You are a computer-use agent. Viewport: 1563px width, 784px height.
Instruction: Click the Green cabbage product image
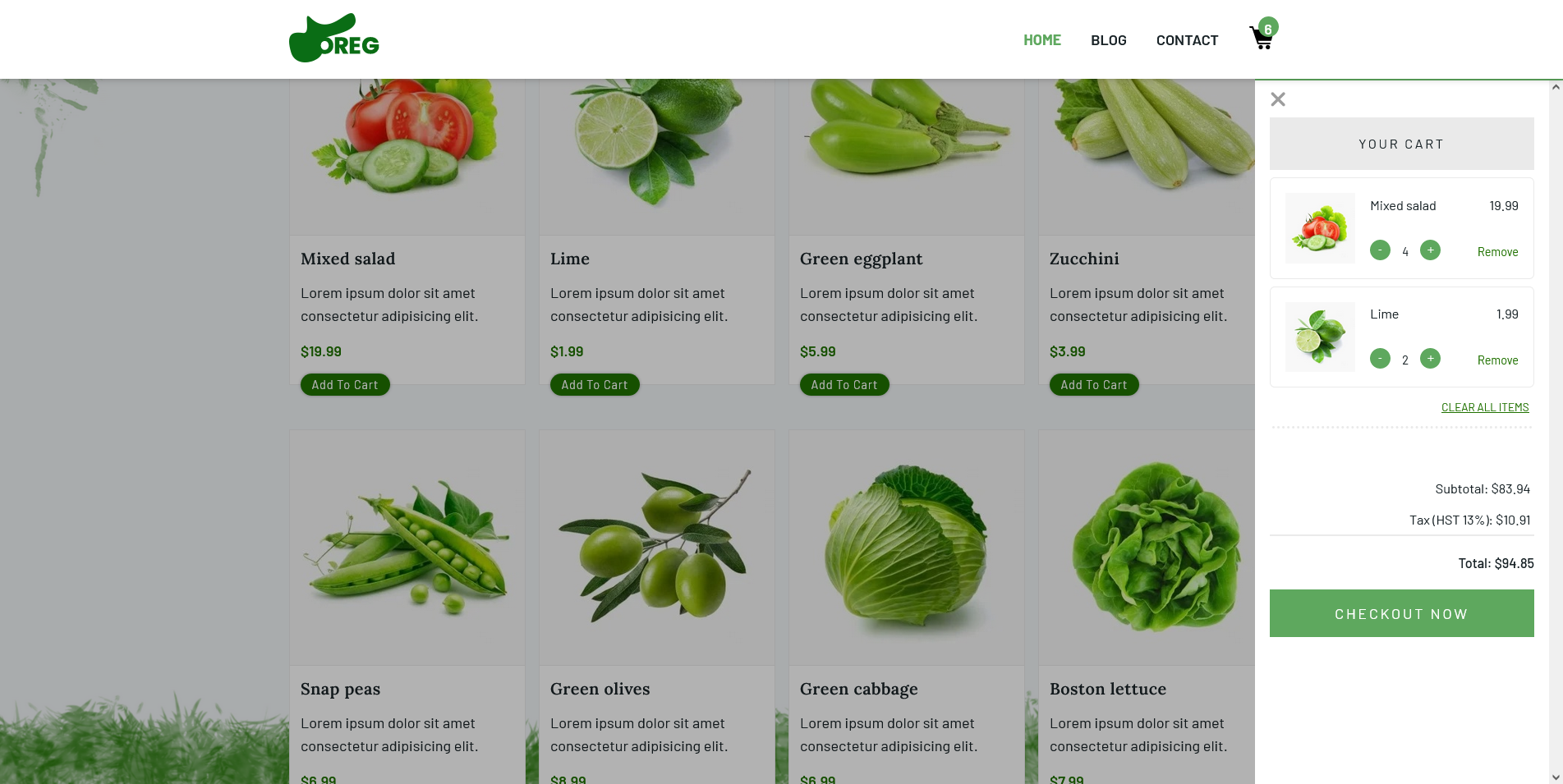(x=906, y=548)
